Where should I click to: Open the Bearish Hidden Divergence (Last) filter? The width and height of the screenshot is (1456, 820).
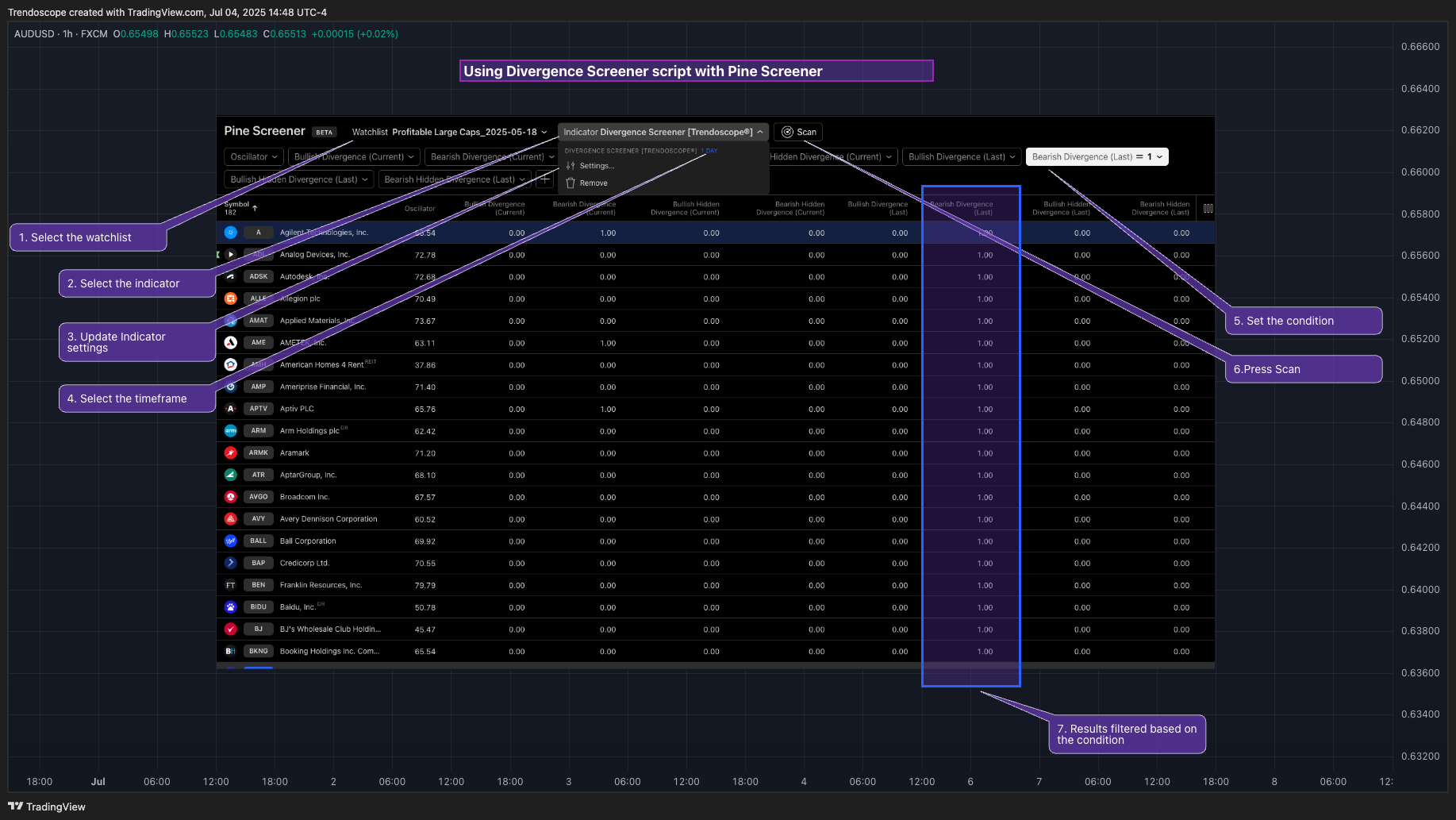(455, 179)
